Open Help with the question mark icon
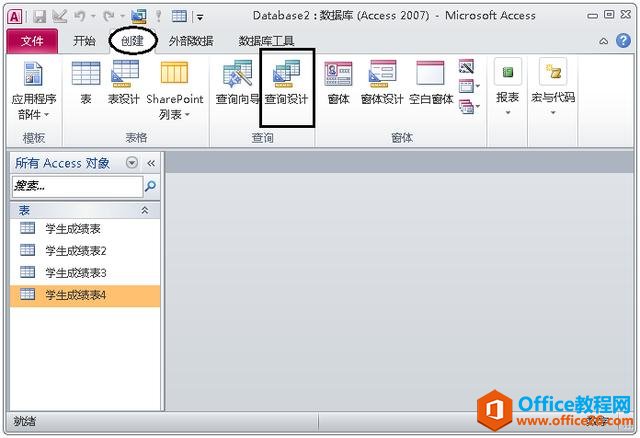 [x=623, y=40]
